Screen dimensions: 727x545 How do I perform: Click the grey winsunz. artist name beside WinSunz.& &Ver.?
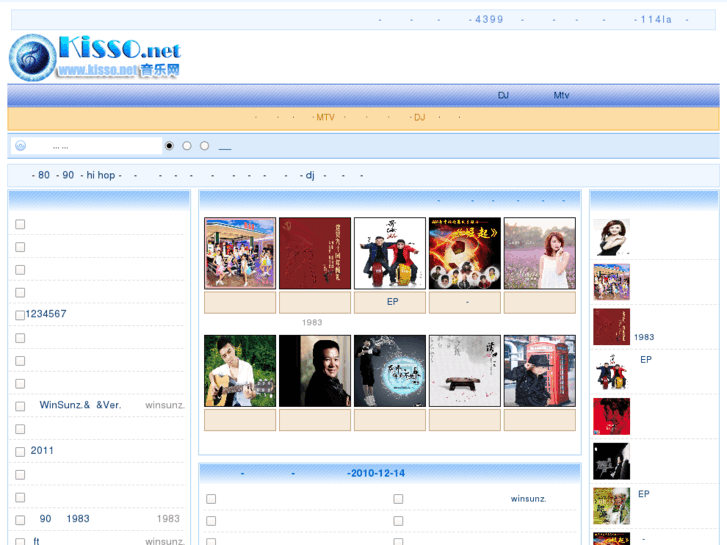pyautogui.click(x=165, y=405)
